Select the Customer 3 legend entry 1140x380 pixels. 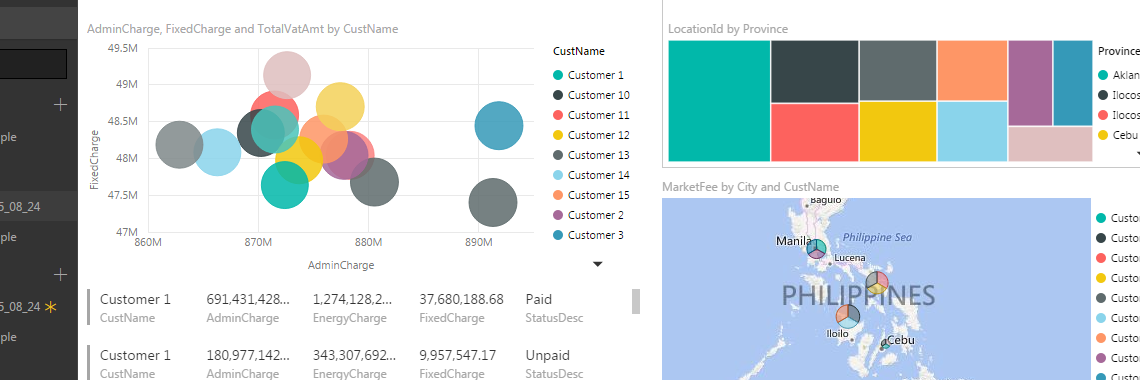pos(588,235)
